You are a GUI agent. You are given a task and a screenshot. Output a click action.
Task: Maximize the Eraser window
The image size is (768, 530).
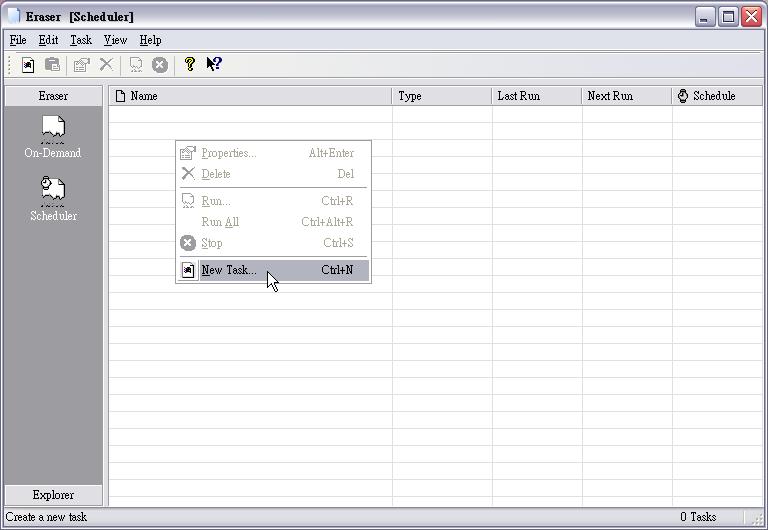click(728, 17)
